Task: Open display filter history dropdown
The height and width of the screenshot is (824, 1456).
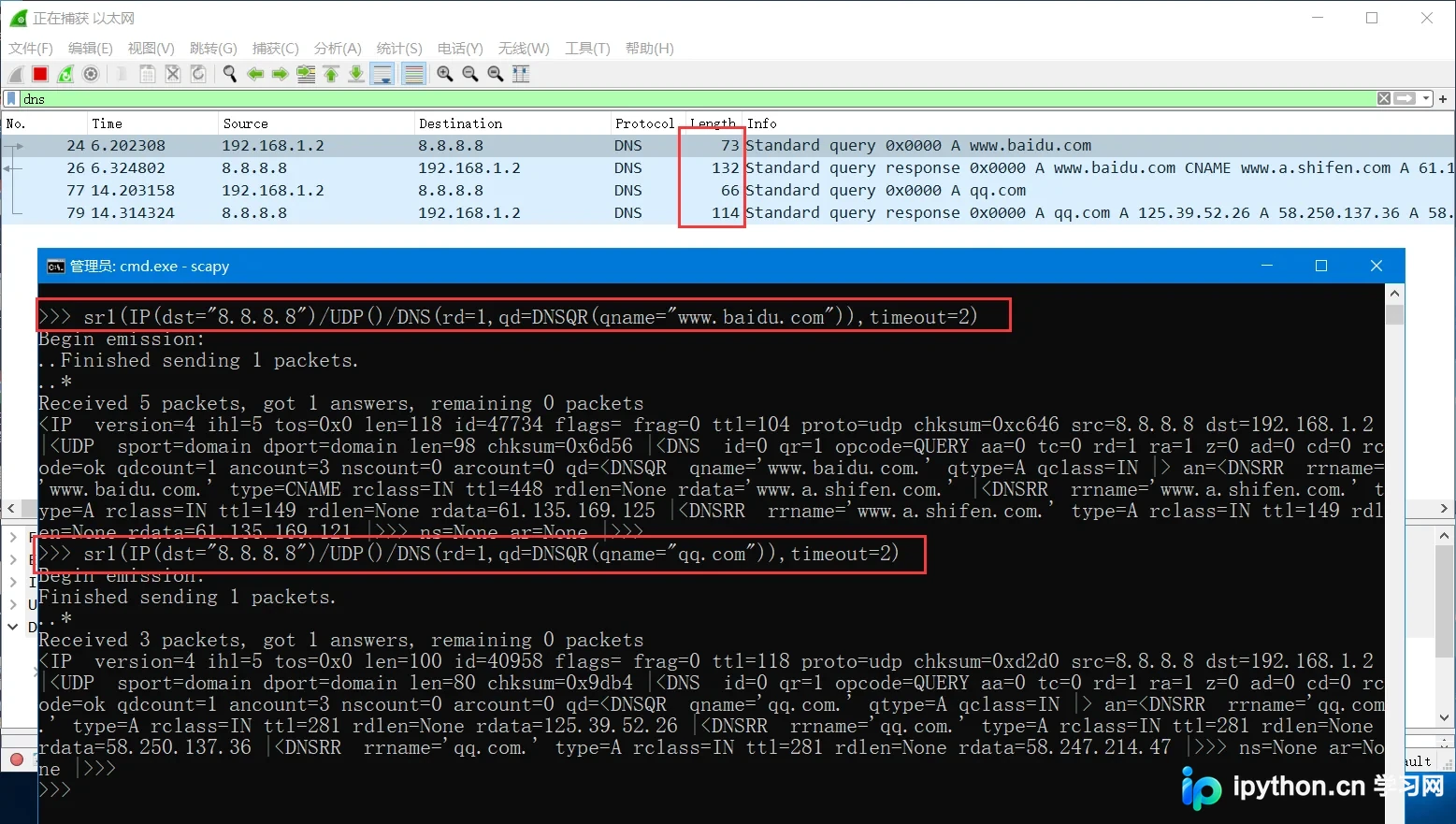Action: (1426, 98)
